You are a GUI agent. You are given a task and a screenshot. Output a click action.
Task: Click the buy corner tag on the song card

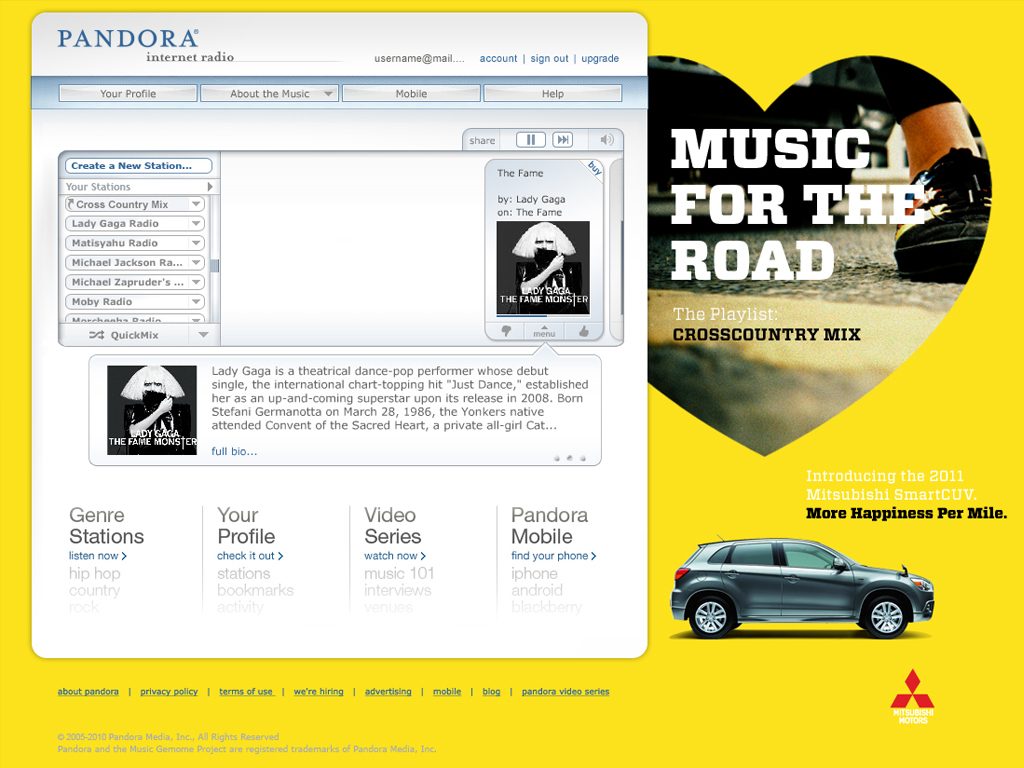(594, 168)
